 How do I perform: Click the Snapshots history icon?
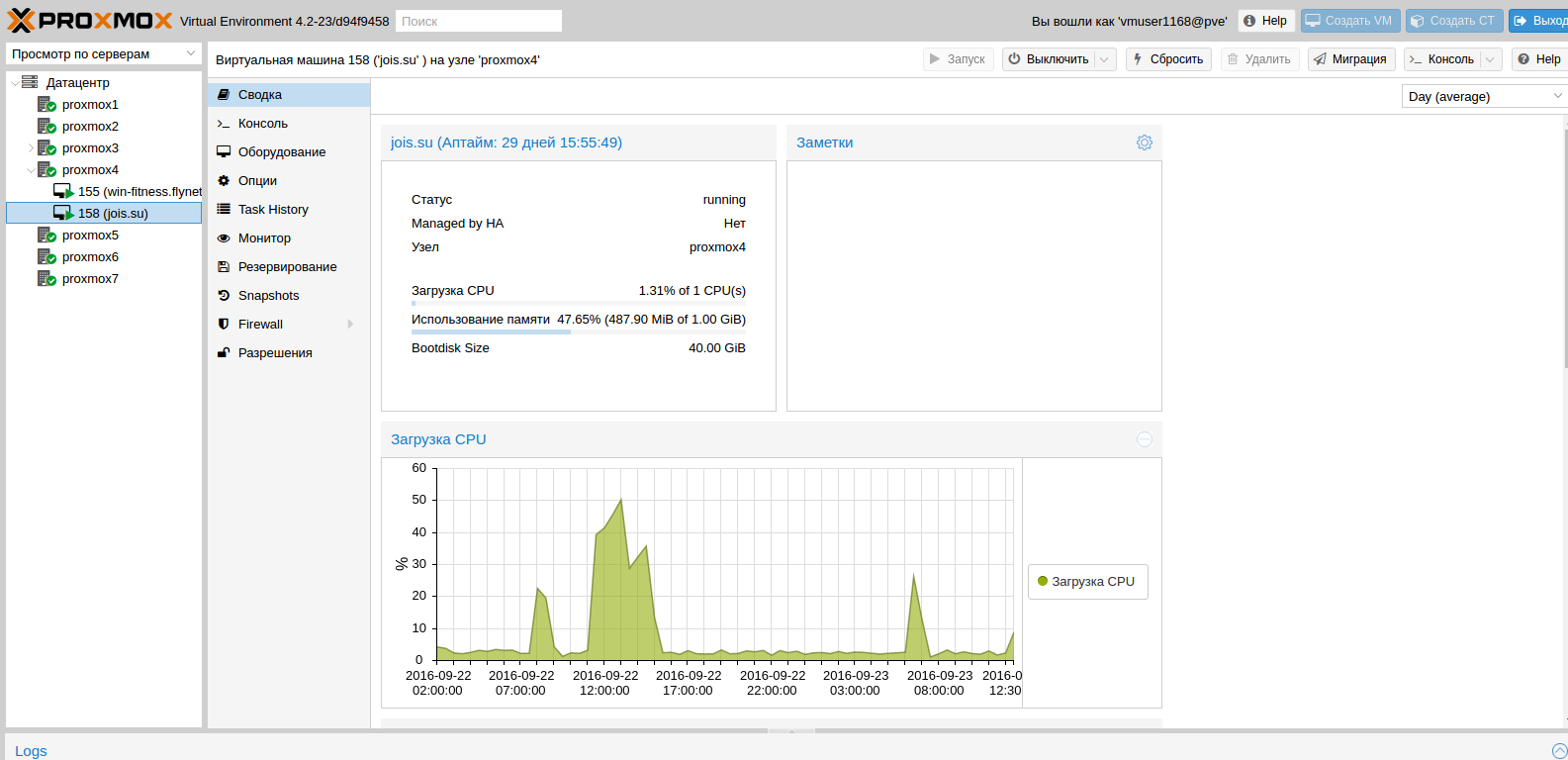pyautogui.click(x=224, y=296)
